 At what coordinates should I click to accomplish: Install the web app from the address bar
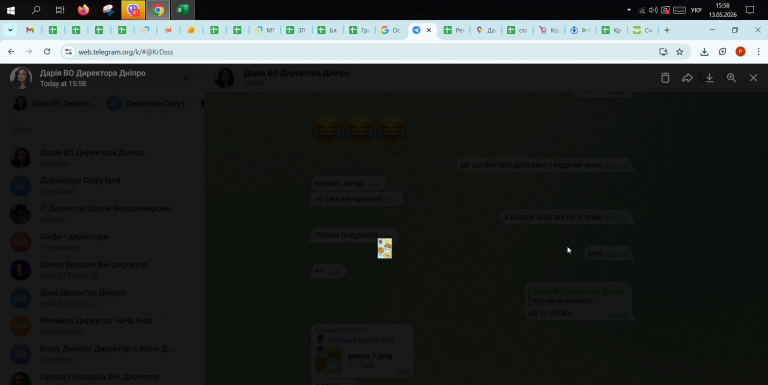(663, 51)
